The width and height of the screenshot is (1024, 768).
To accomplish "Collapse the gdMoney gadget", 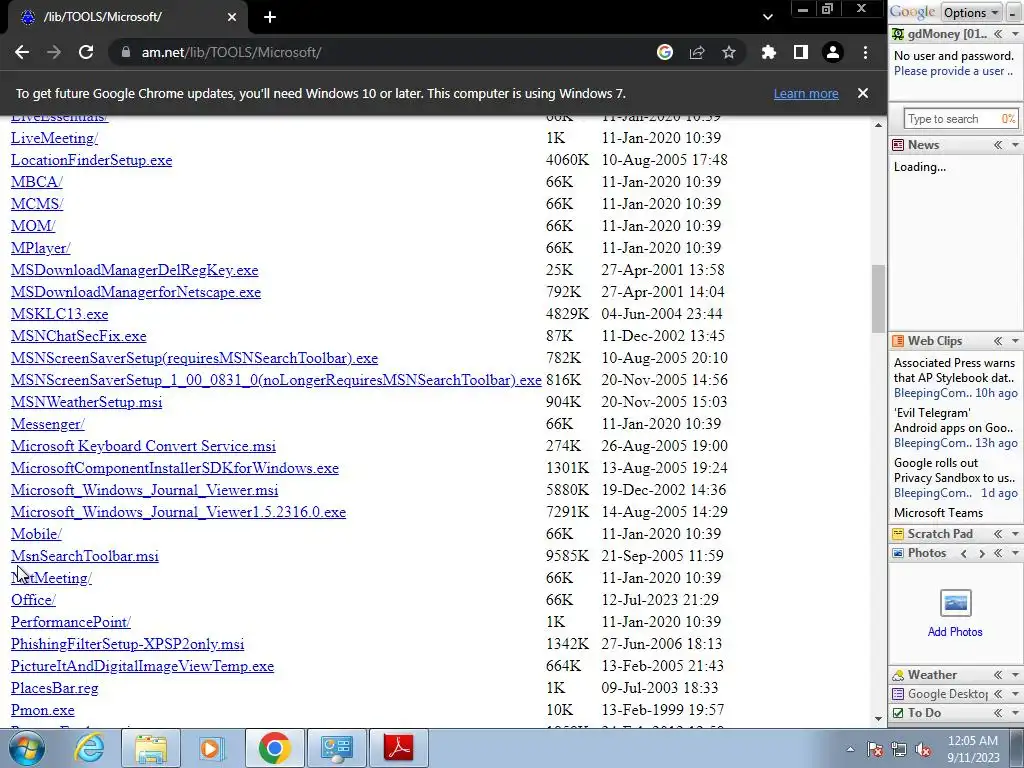I will (x=998, y=34).
